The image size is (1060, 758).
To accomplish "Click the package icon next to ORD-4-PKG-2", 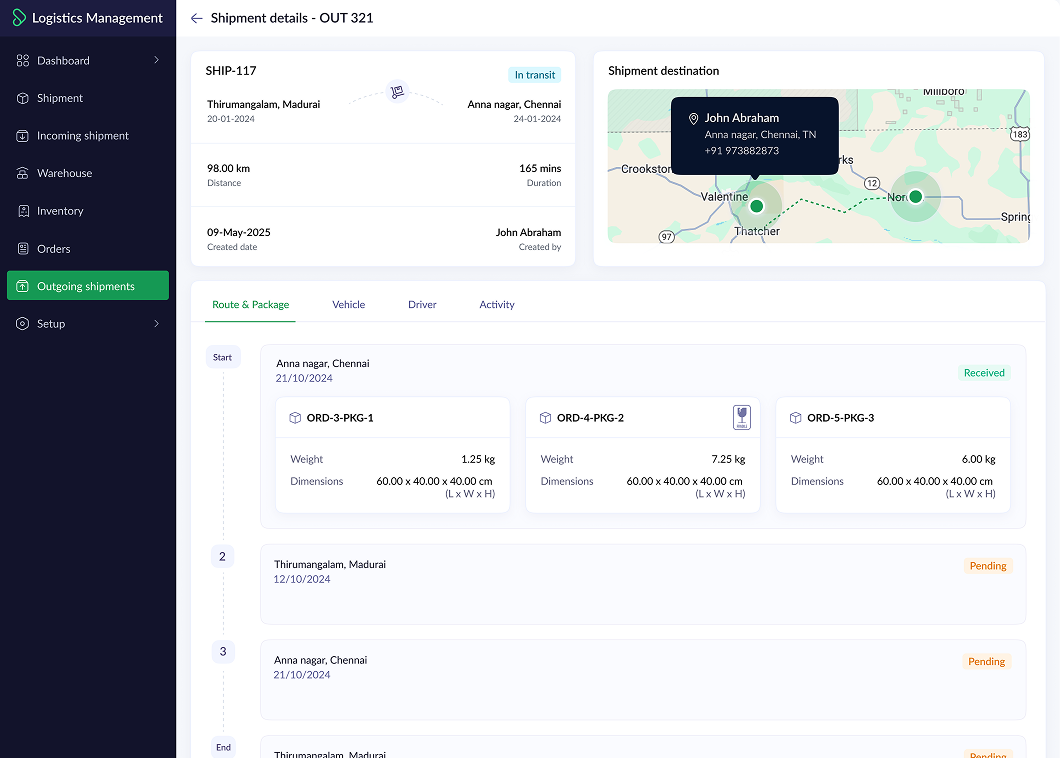I will coord(546,418).
